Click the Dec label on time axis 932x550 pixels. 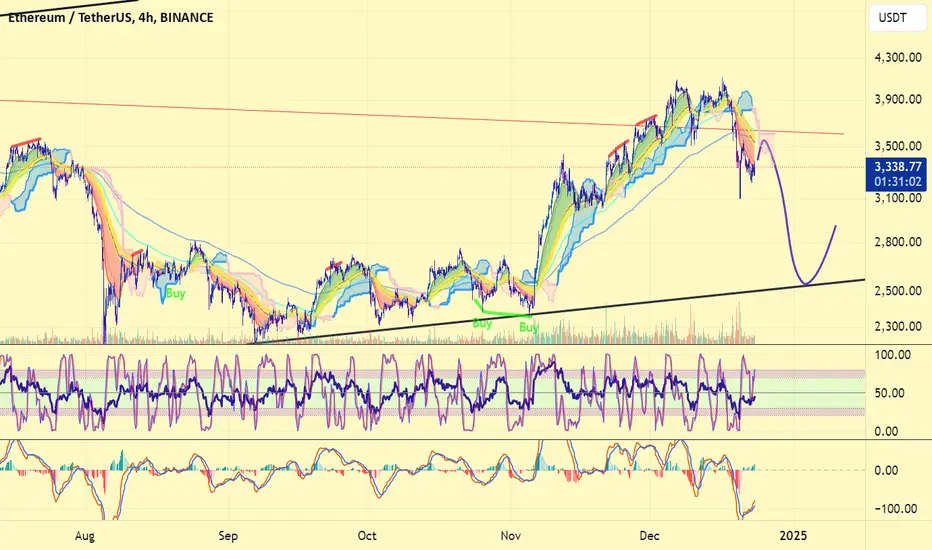649,536
